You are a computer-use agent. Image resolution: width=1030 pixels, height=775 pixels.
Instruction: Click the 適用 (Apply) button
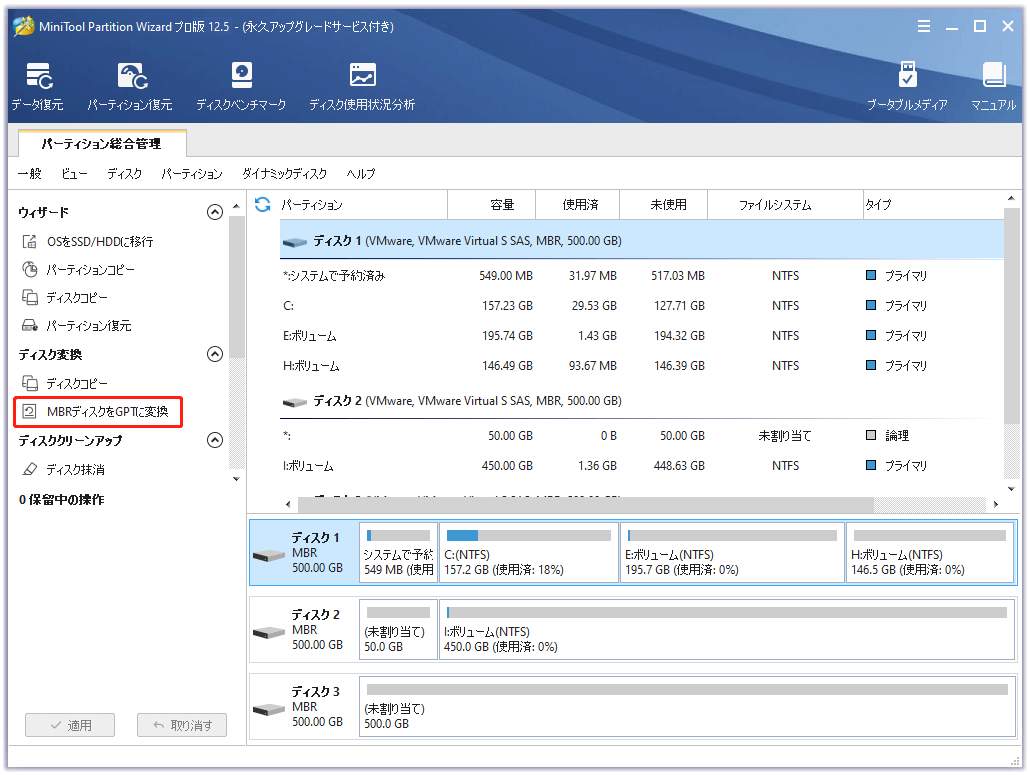tap(69, 725)
